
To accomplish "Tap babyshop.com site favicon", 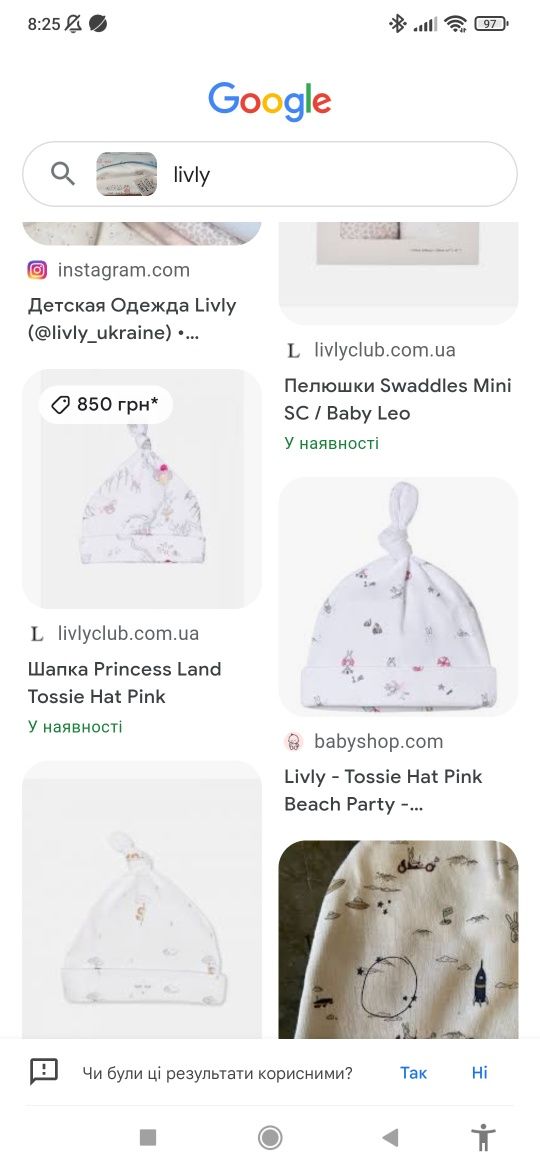I will coord(294,742).
